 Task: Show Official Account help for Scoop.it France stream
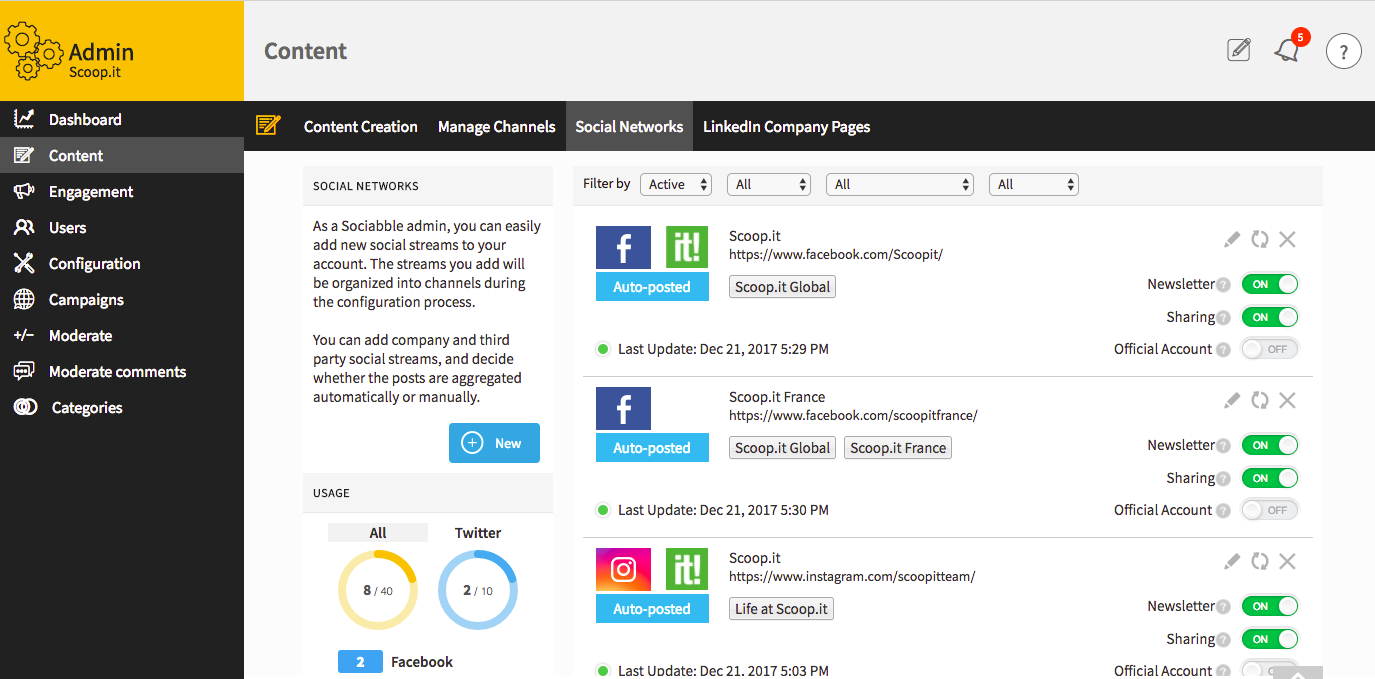[x=1223, y=511]
